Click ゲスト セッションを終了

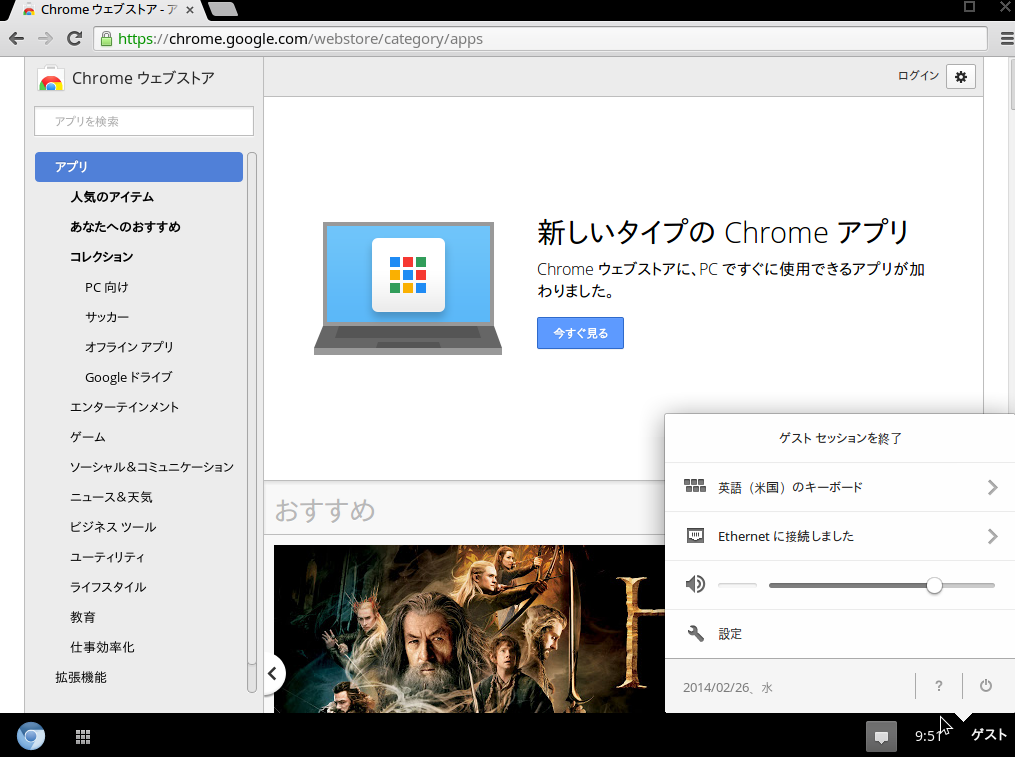(840, 438)
